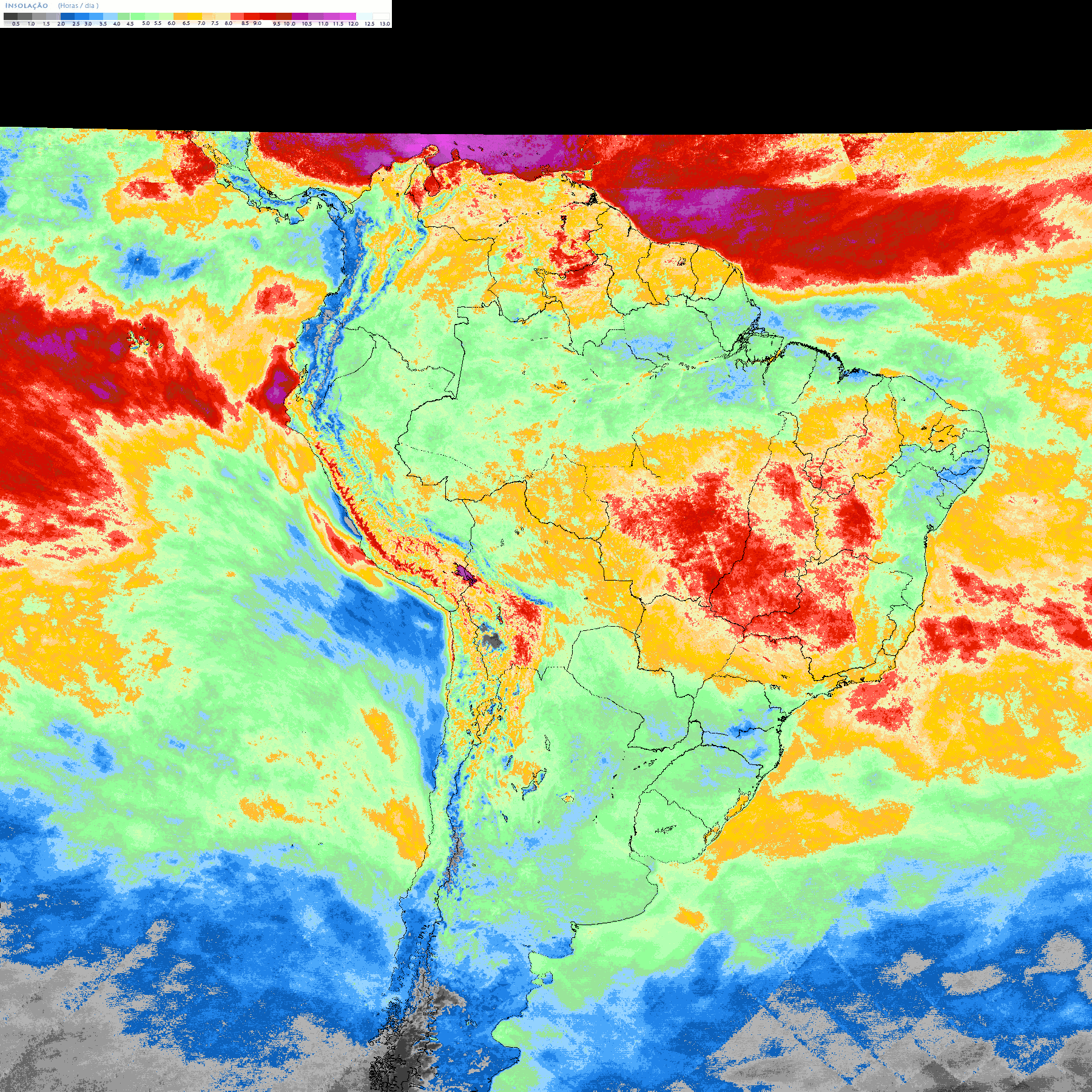Image resolution: width=1092 pixels, height=1092 pixels.
Task: Select the 4.0 legend value label
Action: pyautogui.click(x=116, y=24)
